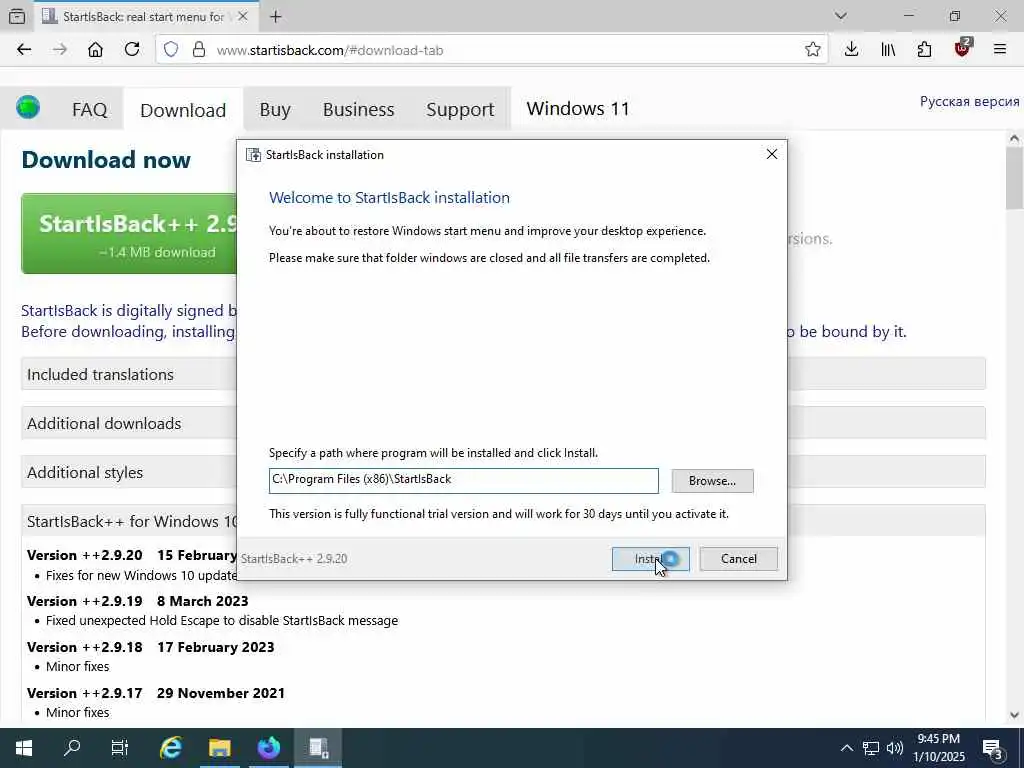Open Browse to choose install folder
The height and width of the screenshot is (768, 1024).
712,481
